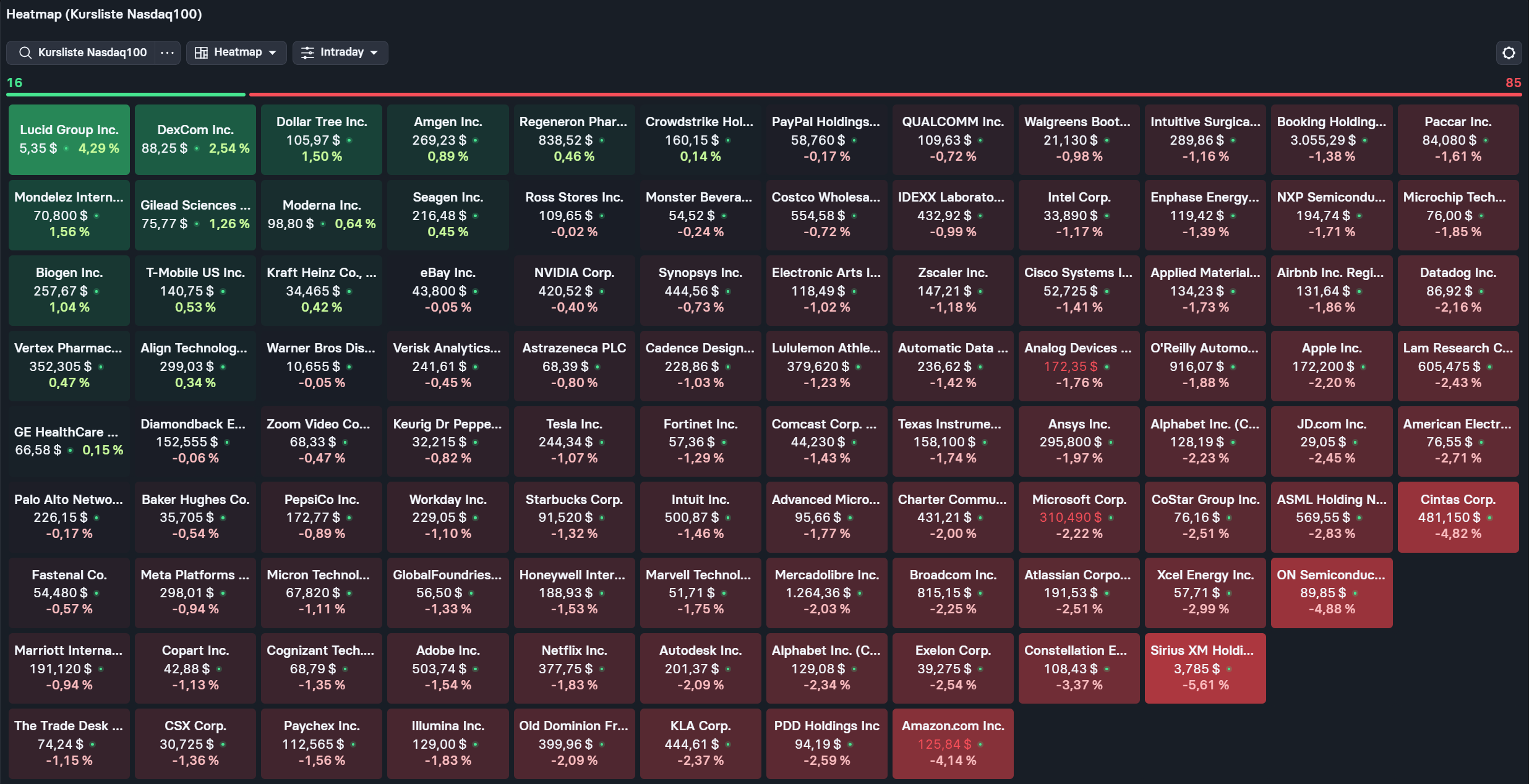Click the Broadcom Inc. tile
This screenshot has width=1529, height=784.
click(953, 592)
